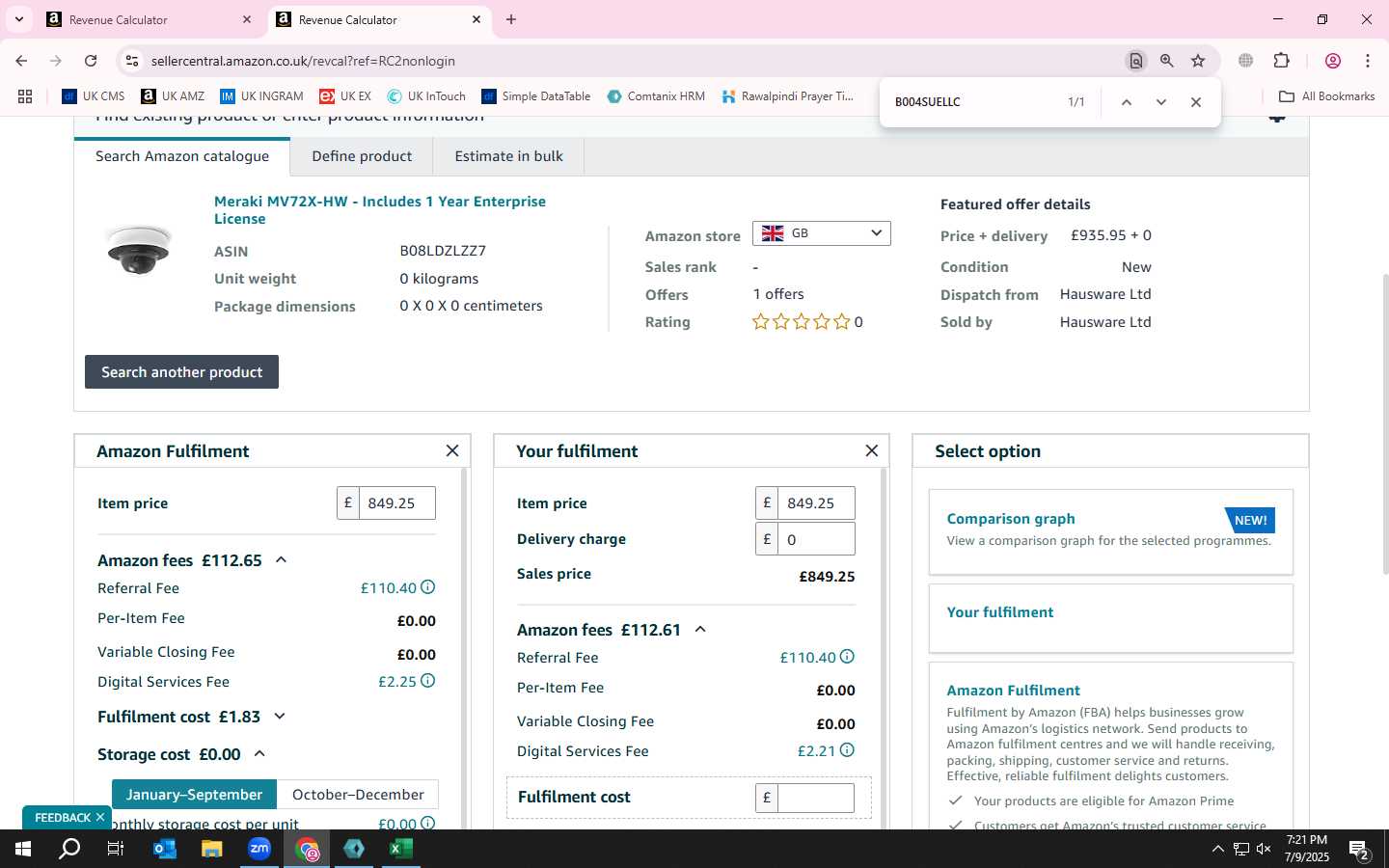Open Zoom from the taskbar

click(x=259, y=849)
